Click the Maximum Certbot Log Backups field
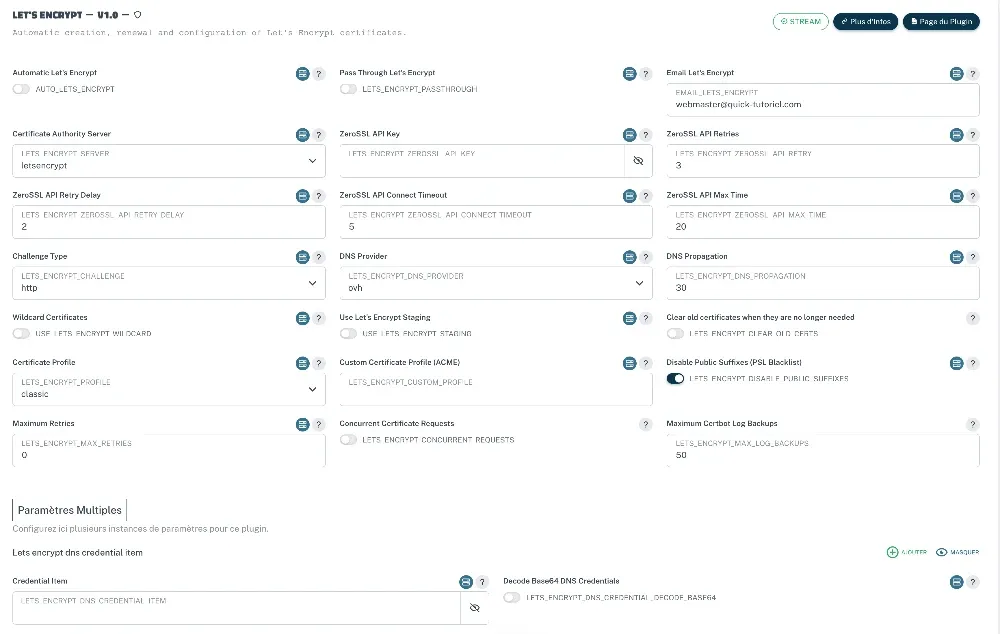 click(x=823, y=450)
